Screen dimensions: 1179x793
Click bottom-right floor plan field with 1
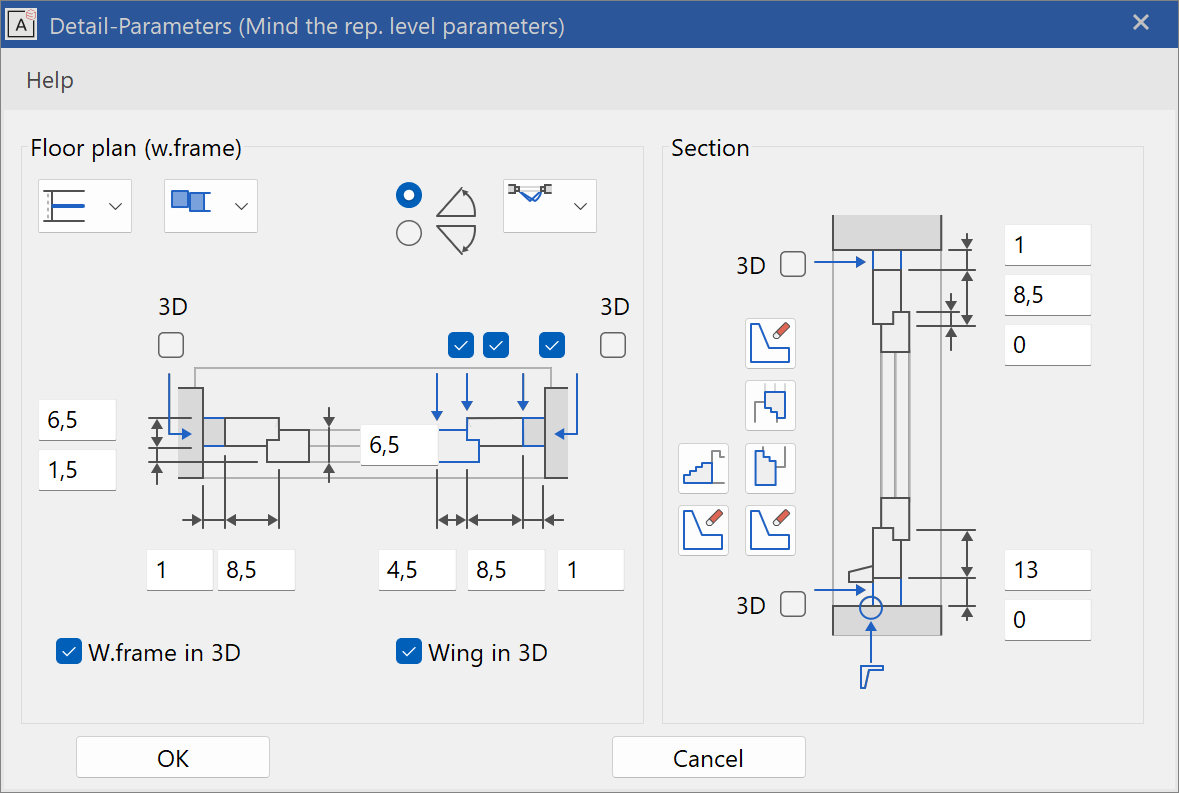(591, 570)
